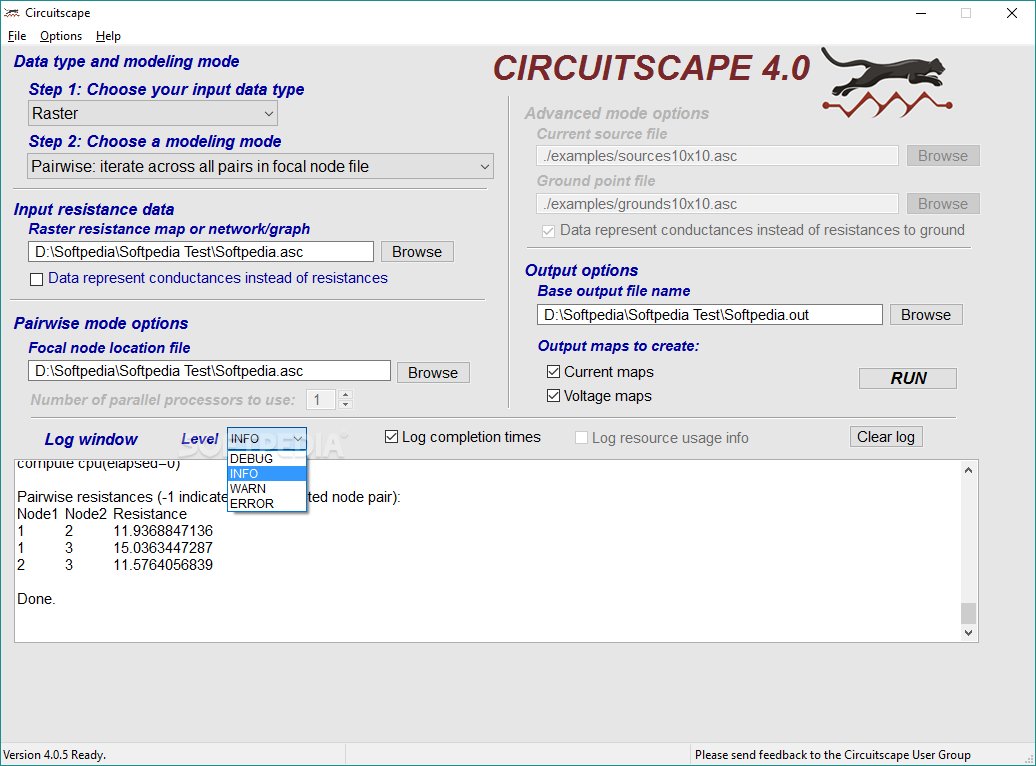Click the Circuitscape title bar app icon
Image resolution: width=1036 pixels, height=766 pixels.
pyautogui.click(x=11, y=13)
